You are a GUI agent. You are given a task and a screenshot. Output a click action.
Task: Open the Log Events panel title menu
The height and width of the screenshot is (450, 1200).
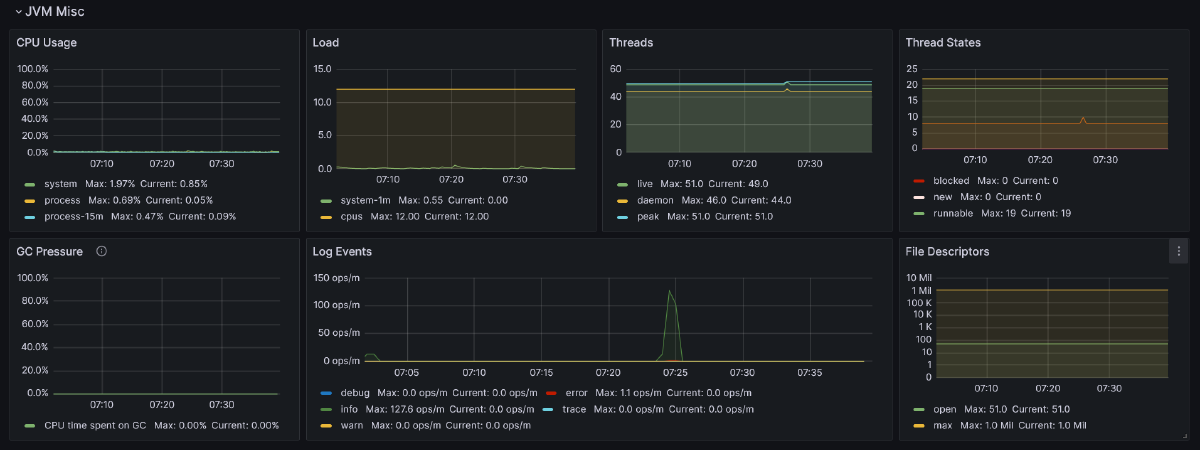(340, 252)
